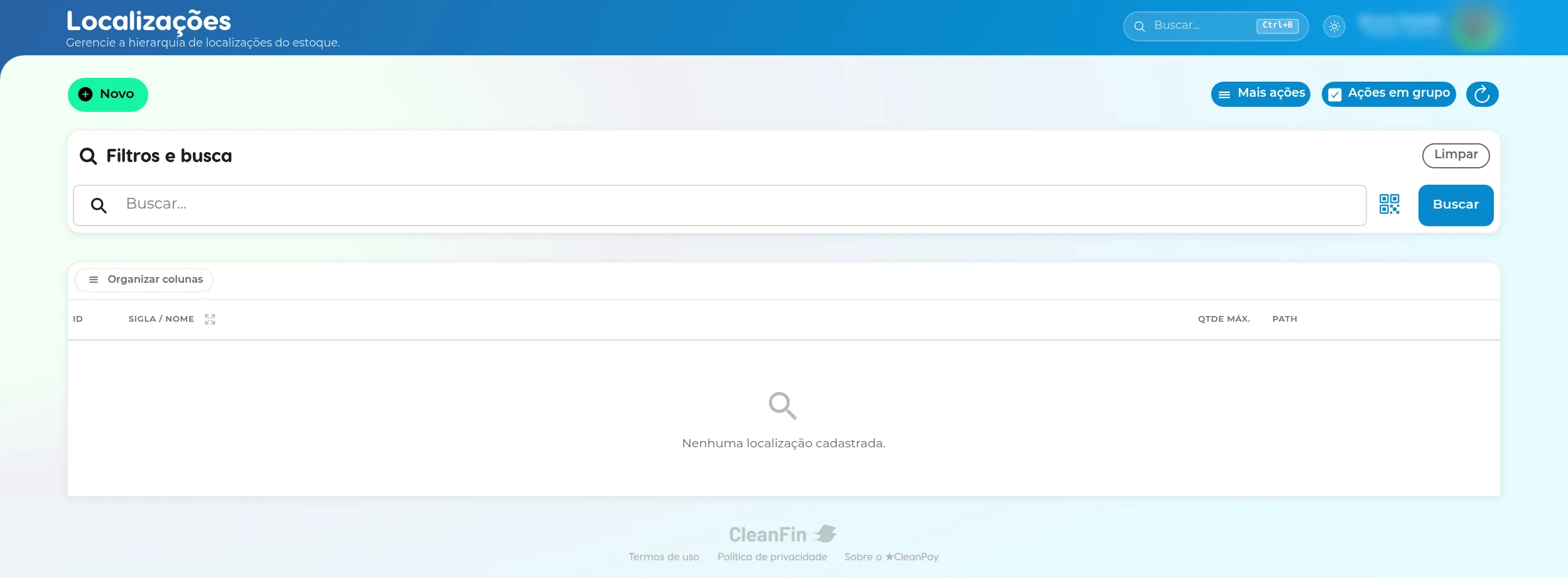1568x578 pixels.
Task: Click the QR code scanner icon
Action: (1389, 204)
